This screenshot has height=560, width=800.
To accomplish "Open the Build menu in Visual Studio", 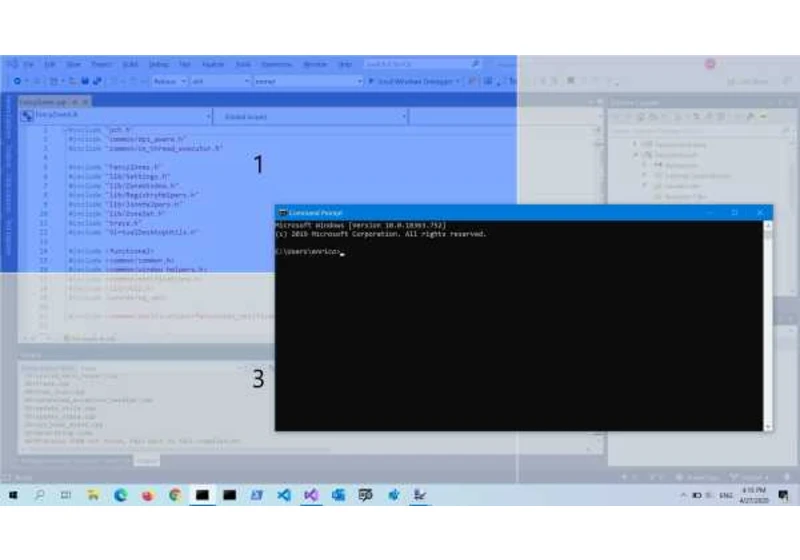I will (130, 64).
